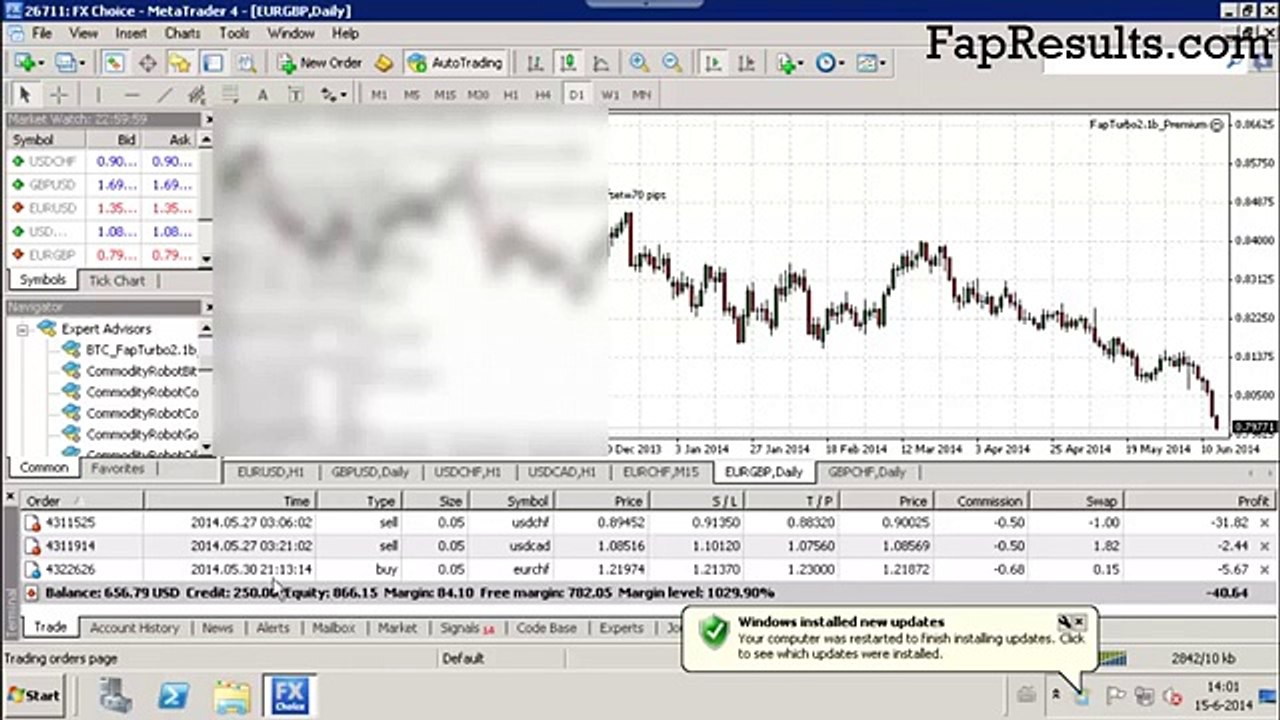This screenshot has width=1280, height=720.
Task: Open the Strategy Tester icon
Action: (x=246, y=63)
